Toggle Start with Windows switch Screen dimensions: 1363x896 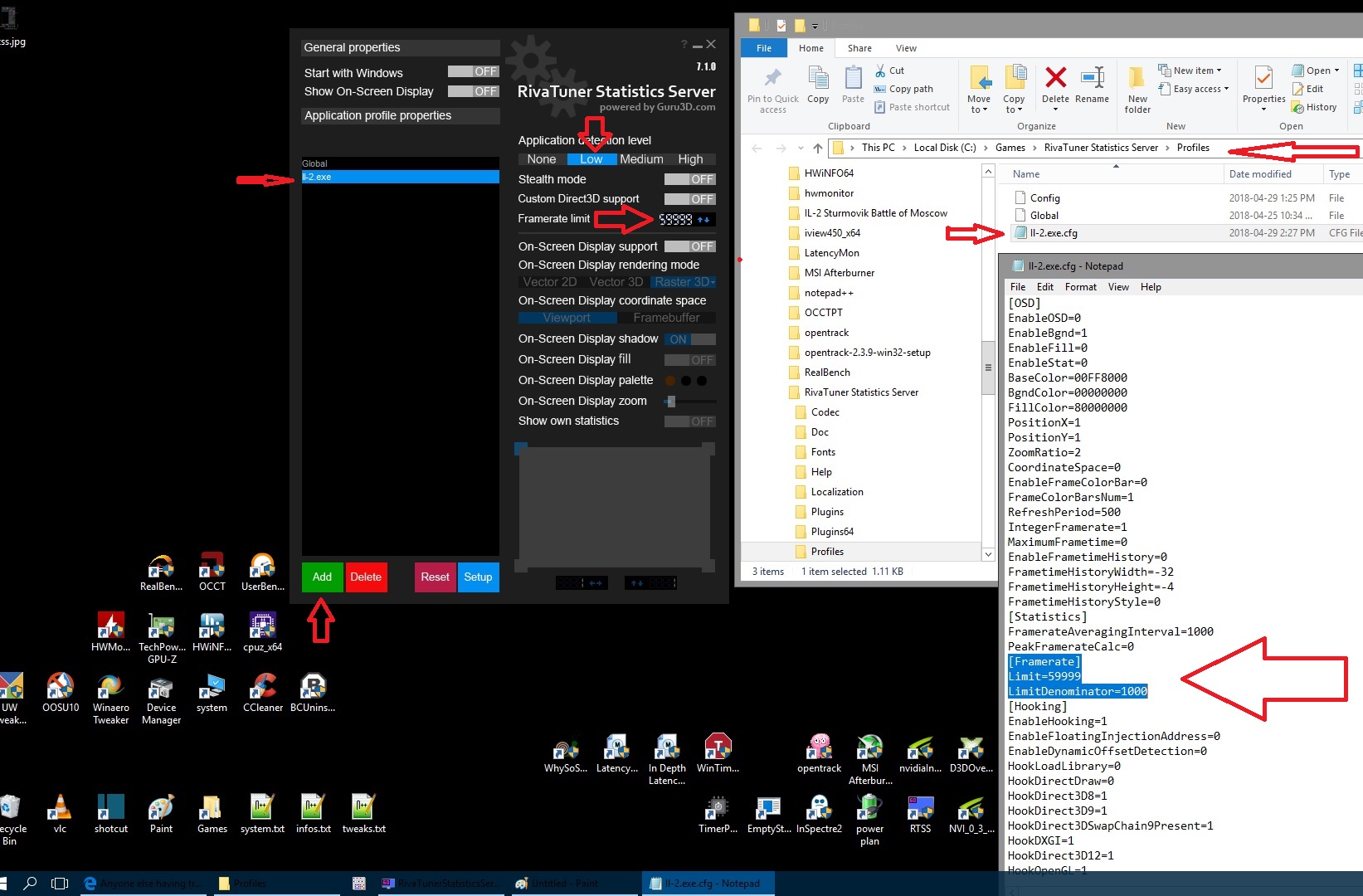click(473, 72)
